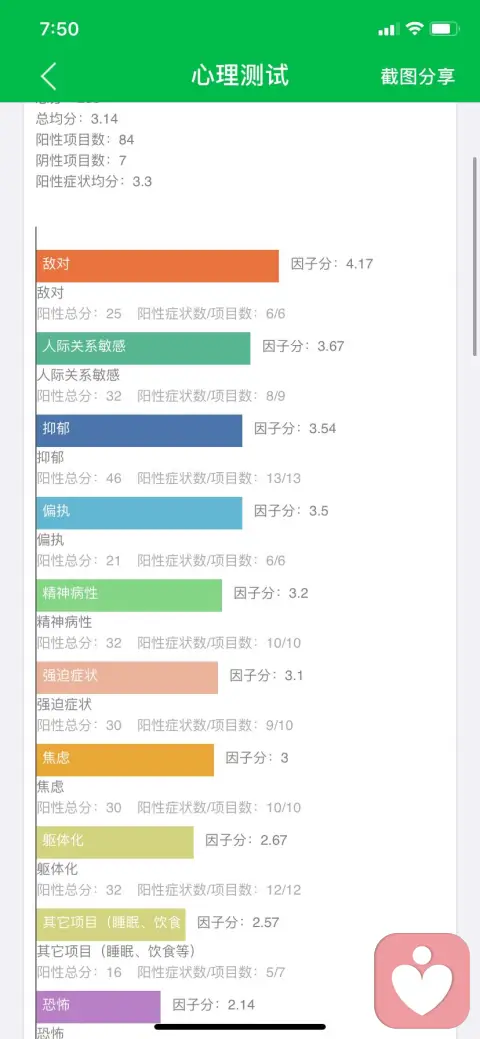Select the light green 精神病性 bar
Image resolution: width=480 pixels, height=1039 pixels.
(x=129, y=595)
